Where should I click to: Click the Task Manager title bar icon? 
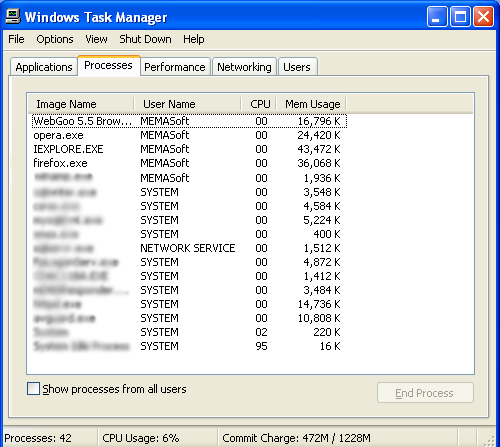tap(13, 17)
